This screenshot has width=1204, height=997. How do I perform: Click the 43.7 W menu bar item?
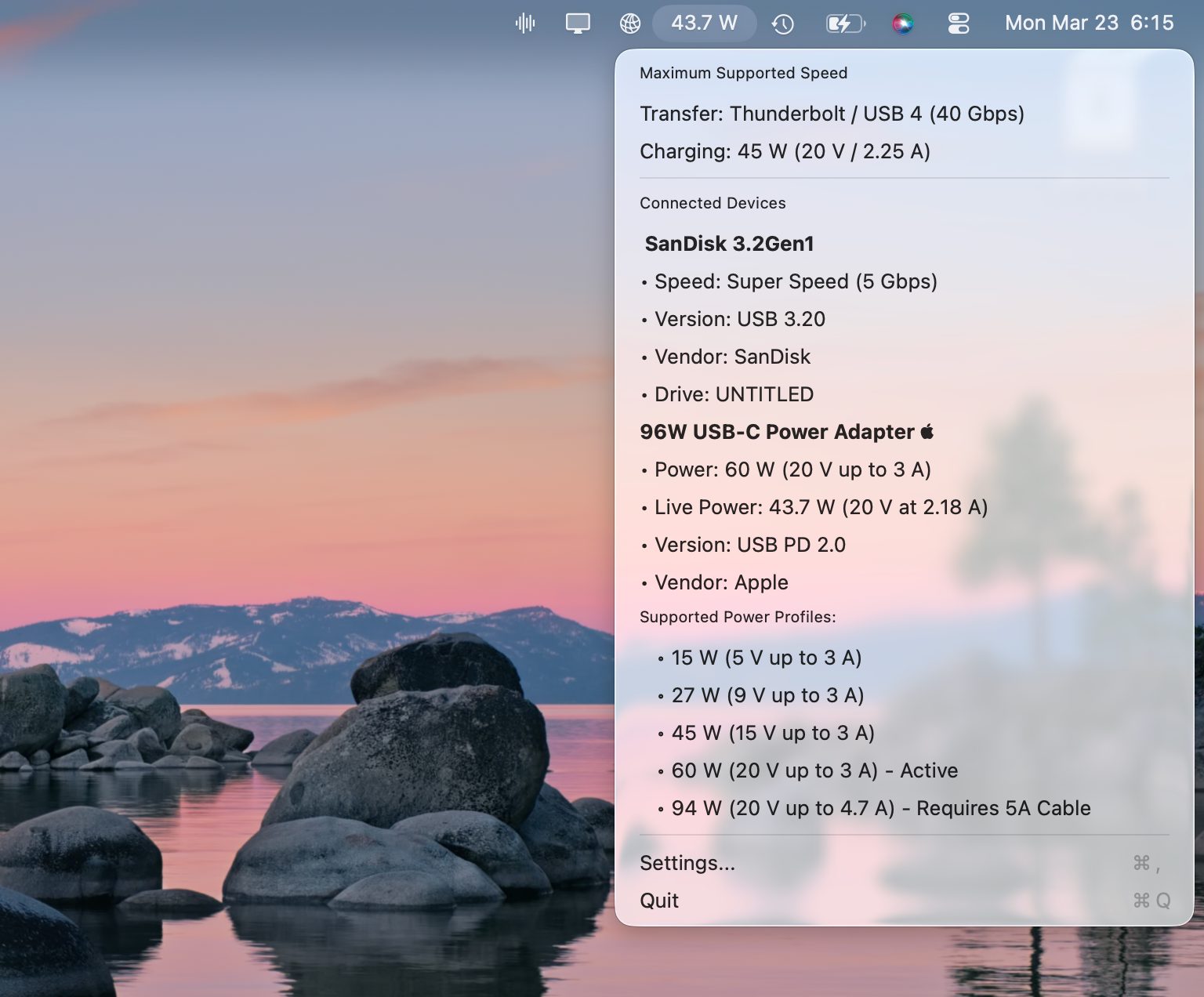704,23
